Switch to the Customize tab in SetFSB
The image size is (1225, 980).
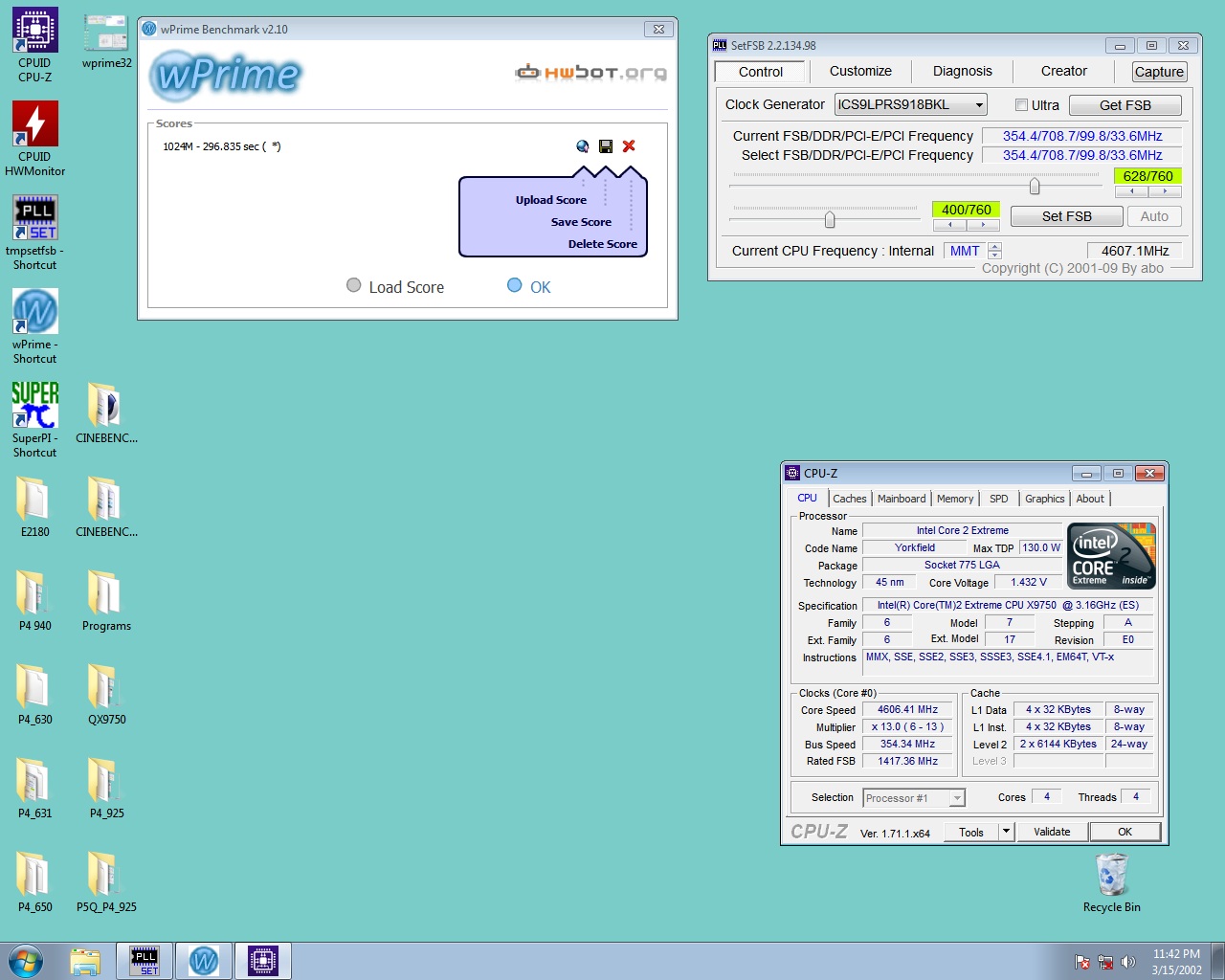(860, 71)
